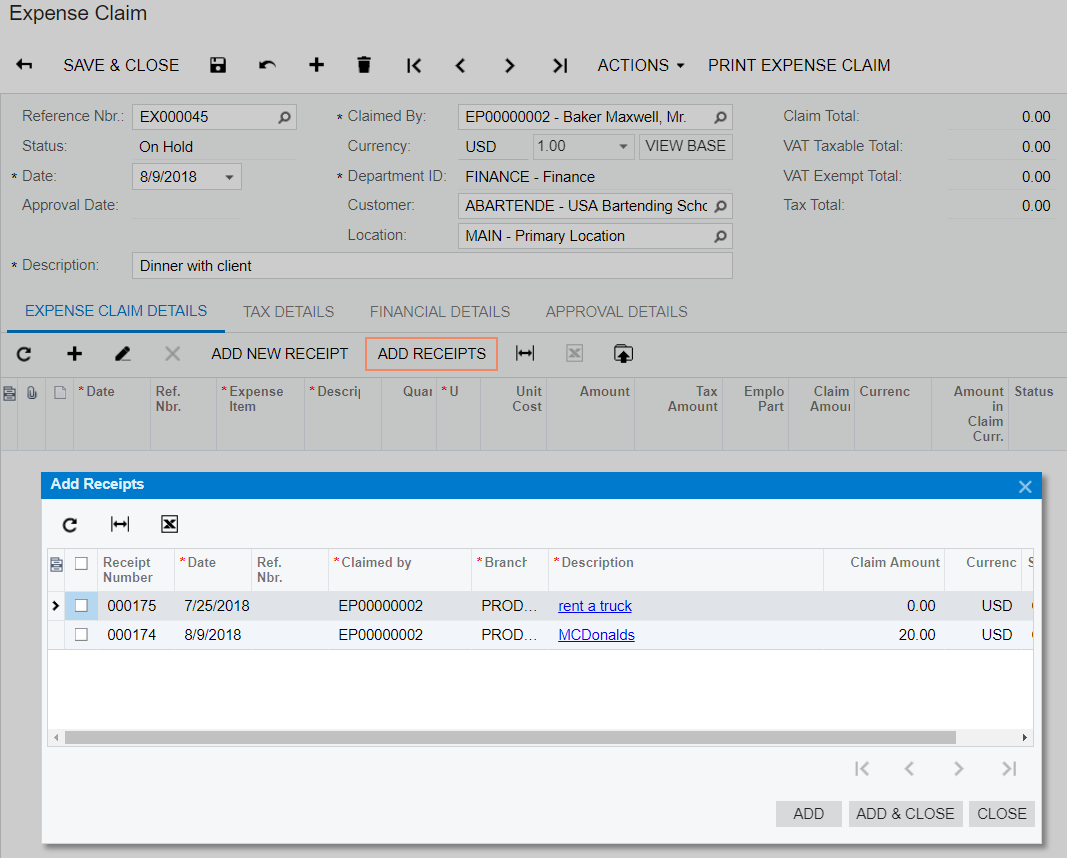Open the Actions dropdown menu

coord(641,65)
